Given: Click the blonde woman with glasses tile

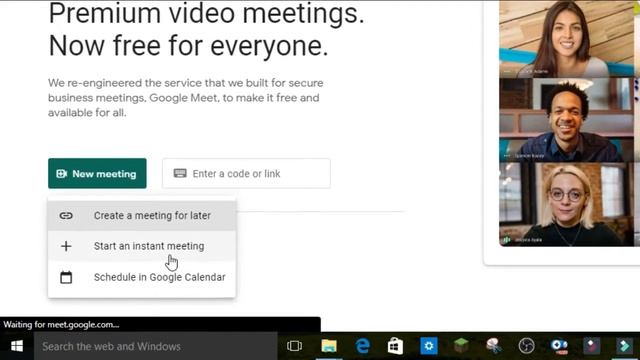Looking at the screenshot, I should pos(567,204).
